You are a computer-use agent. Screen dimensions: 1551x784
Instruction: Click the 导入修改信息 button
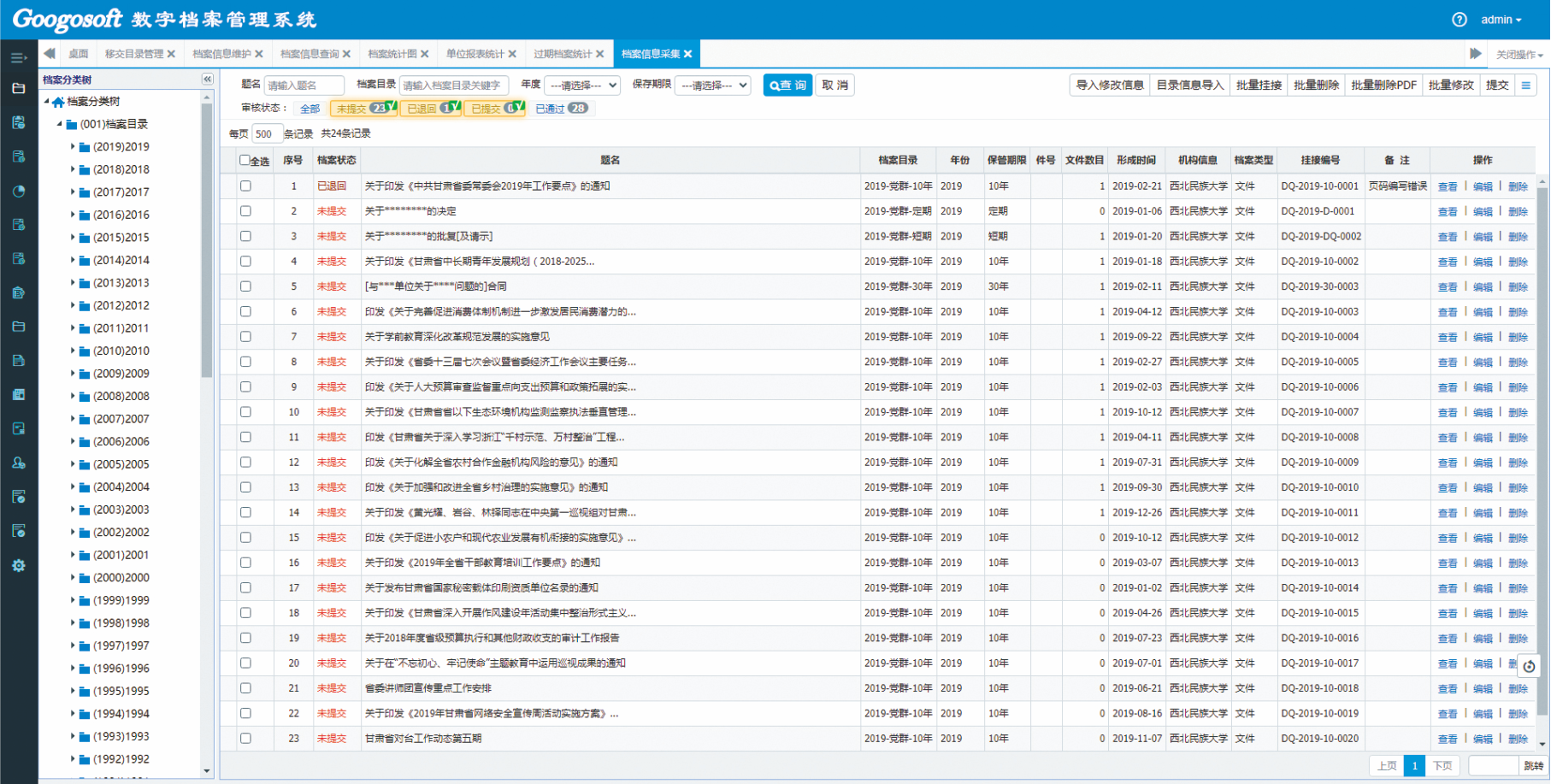[x=1109, y=85]
